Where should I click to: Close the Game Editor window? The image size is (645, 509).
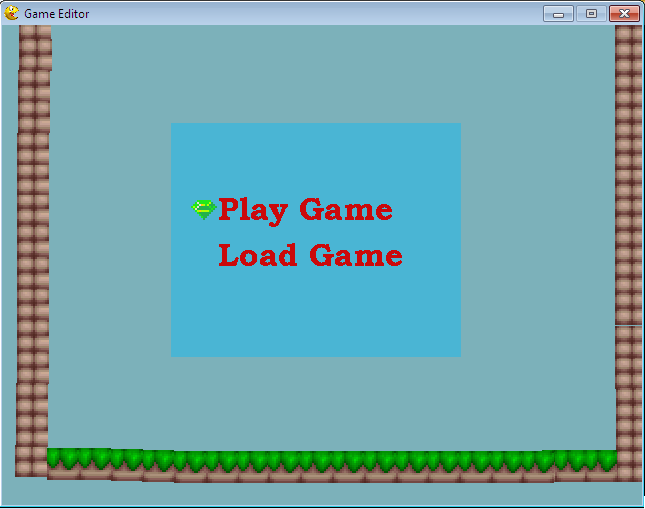[624, 14]
